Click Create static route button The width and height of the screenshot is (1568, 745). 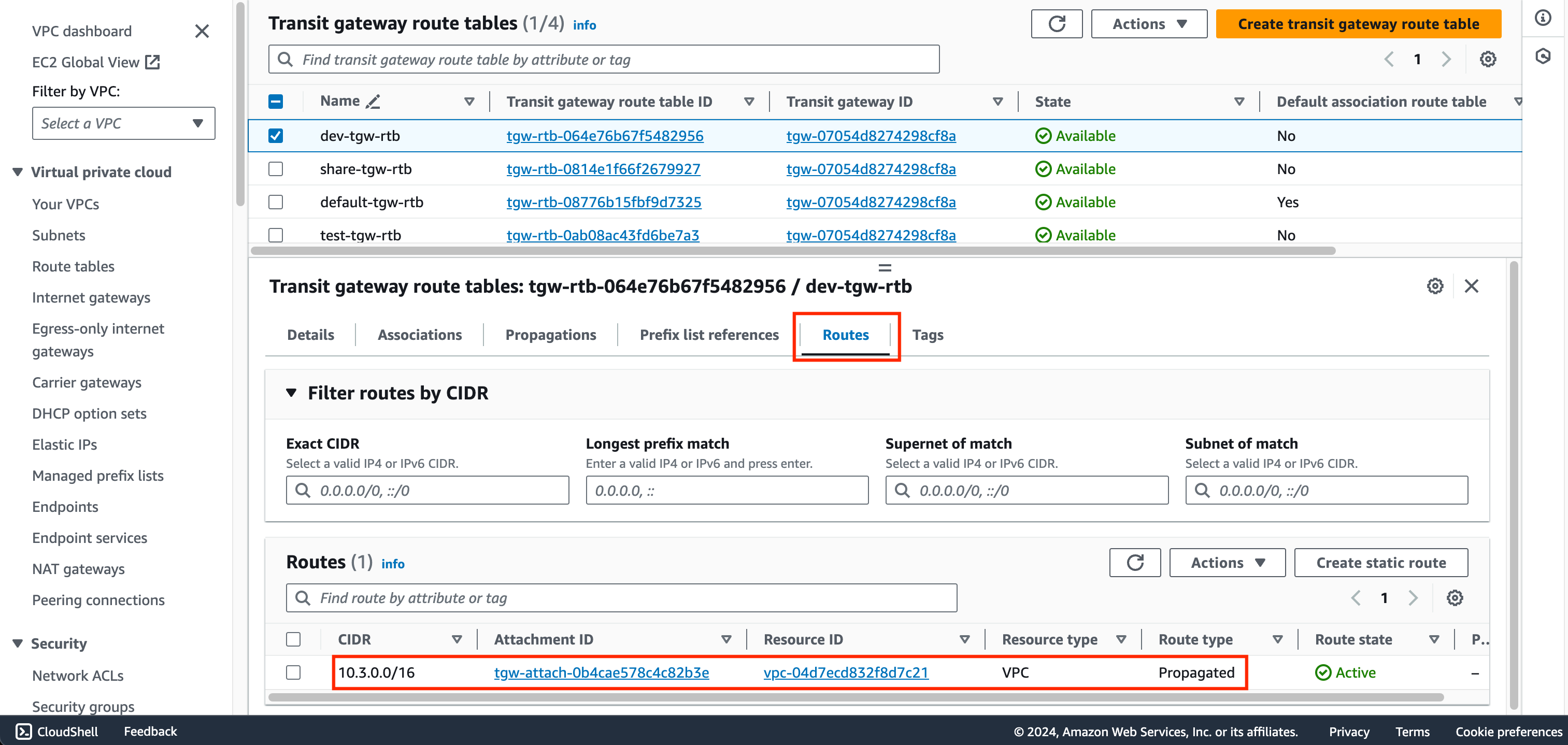click(x=1380, y=563)
